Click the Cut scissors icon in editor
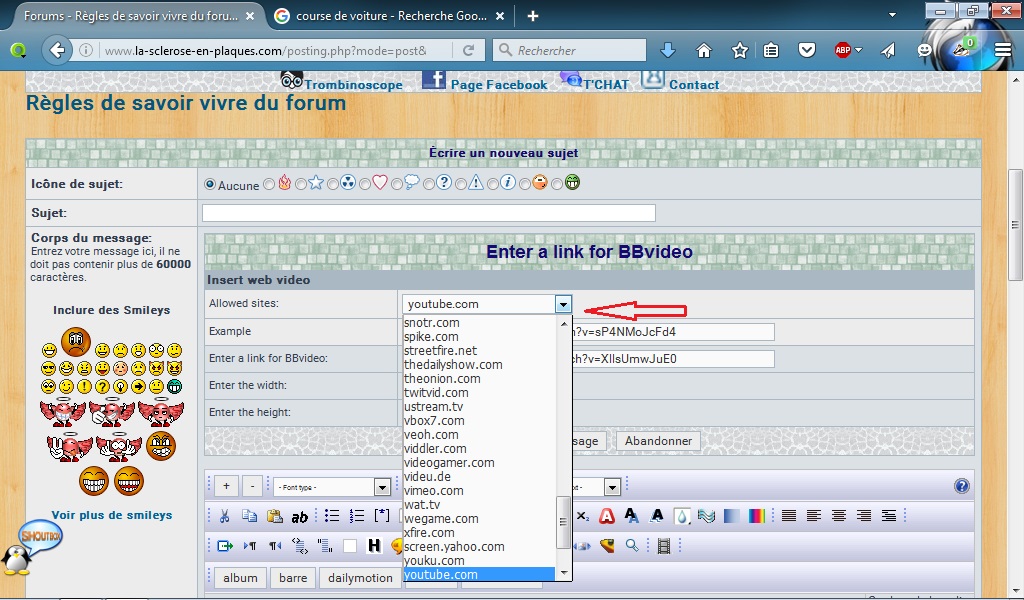Screen dimensions: 1024x600 tap(224, 516)
